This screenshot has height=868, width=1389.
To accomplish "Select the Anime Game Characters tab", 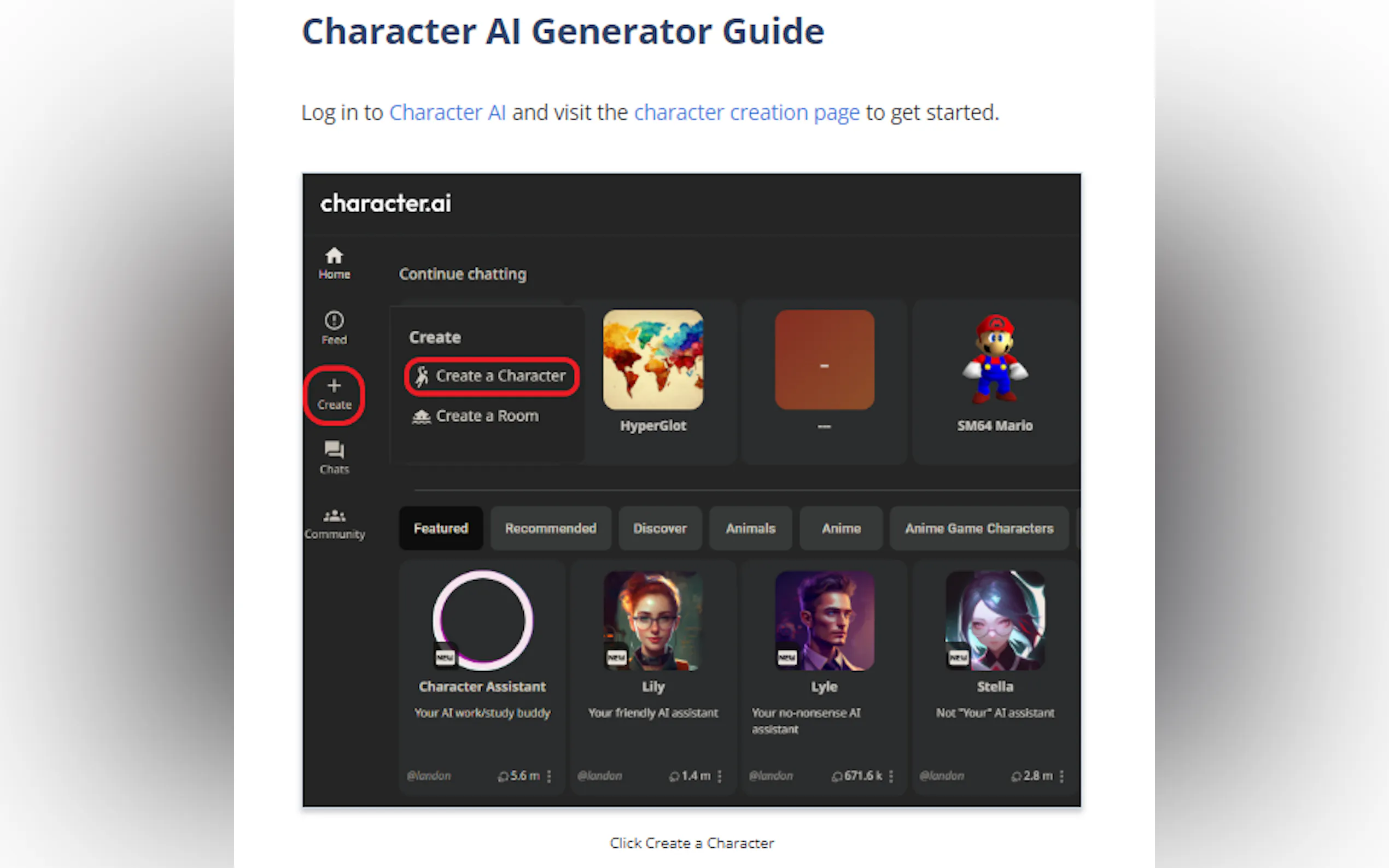I will [978, 528].
